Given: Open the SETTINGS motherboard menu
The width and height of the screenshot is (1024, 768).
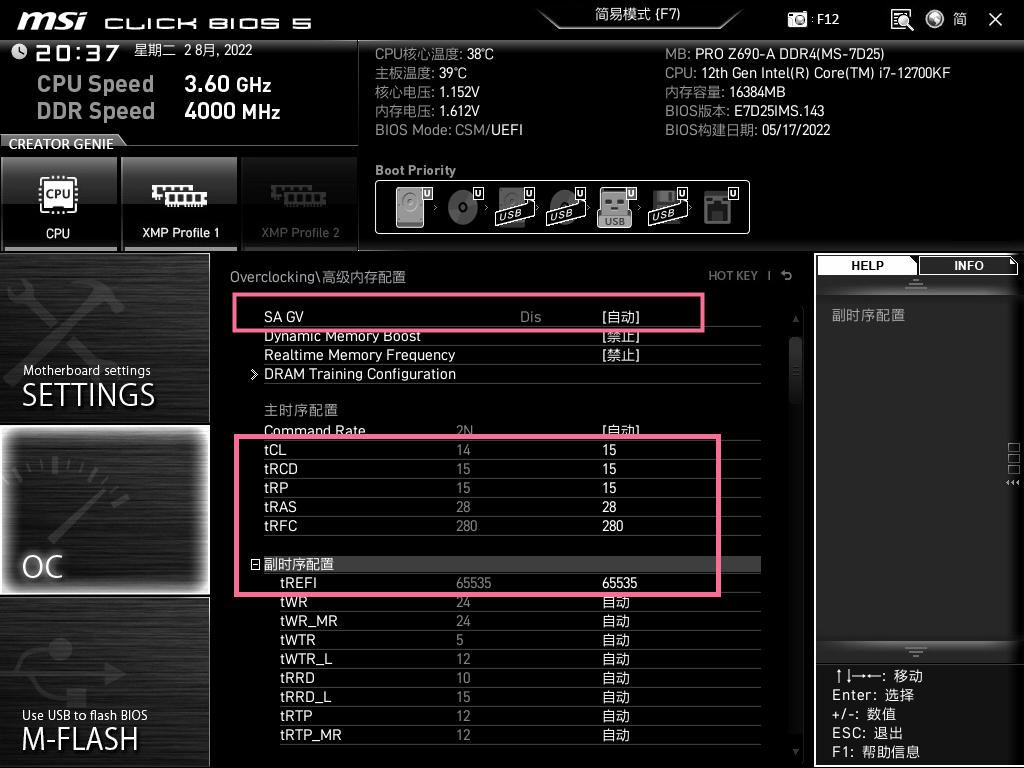Looking at the screenshot, I should (105, 340).
